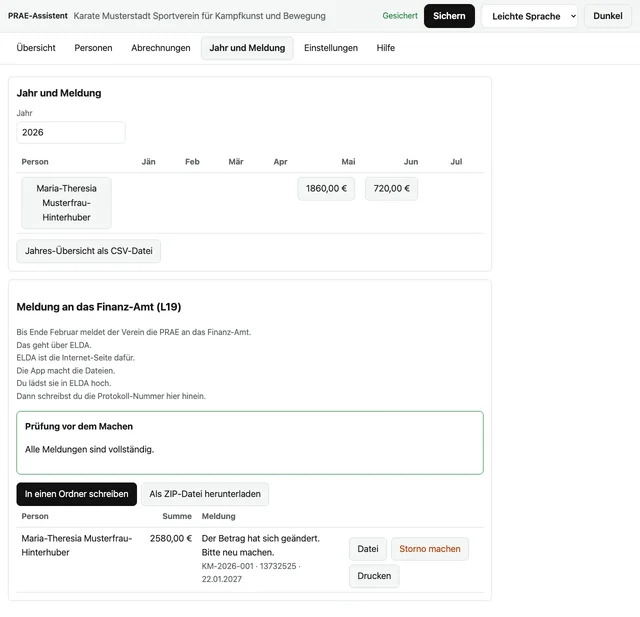Click the Datei button for Maria-Theresia
The width and height of the screenshot is (640, 617).
(x=368, y=549)
